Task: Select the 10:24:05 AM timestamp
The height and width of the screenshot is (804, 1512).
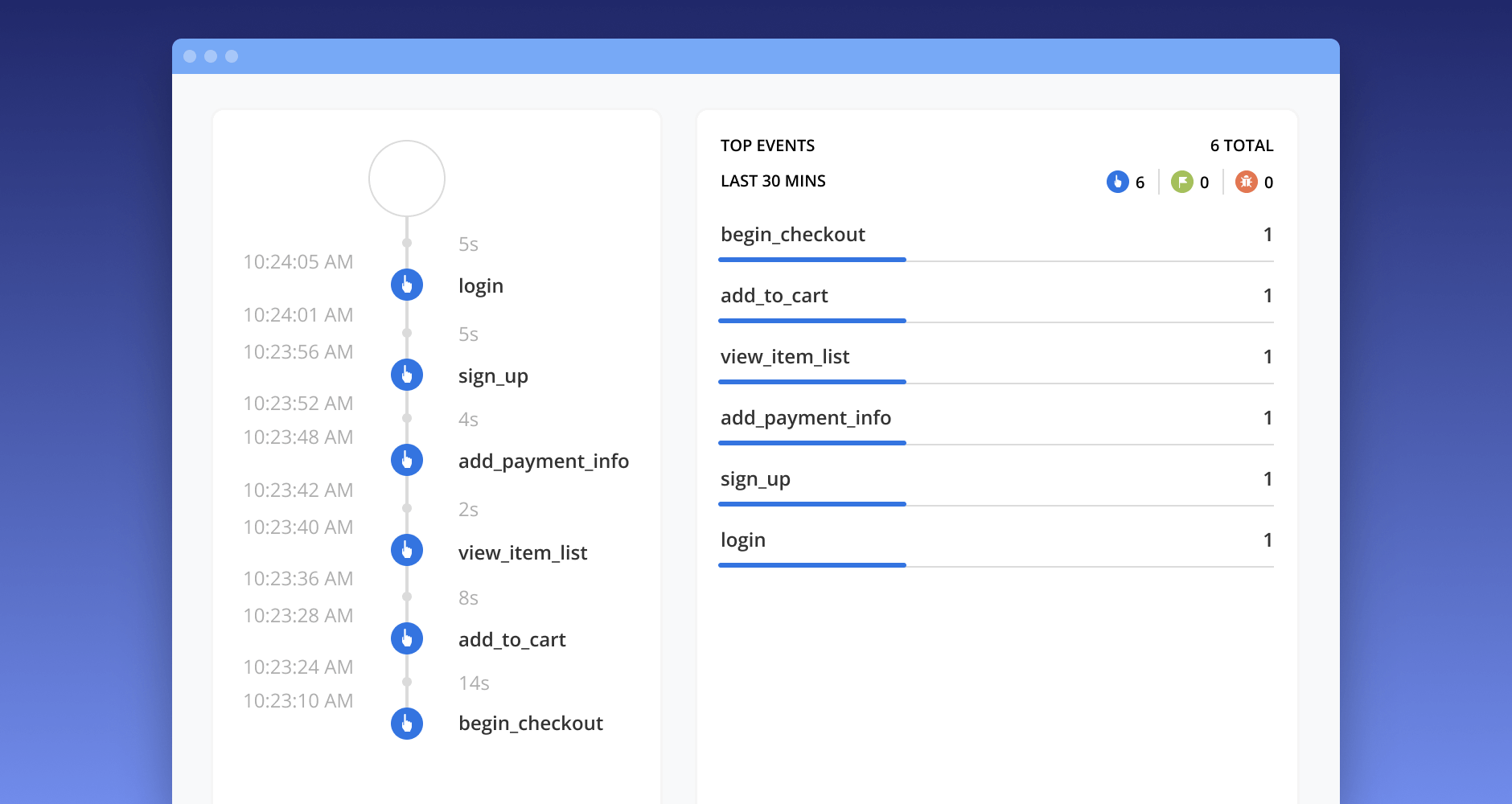Action: [298, 262]
